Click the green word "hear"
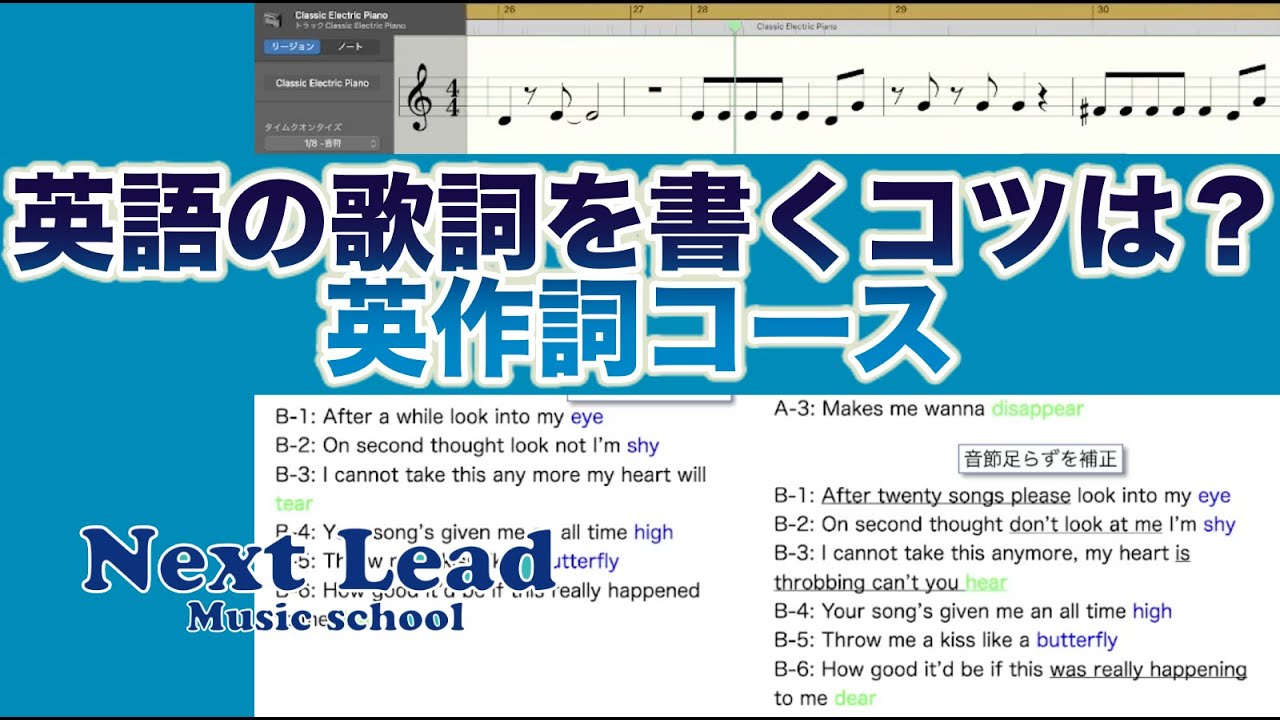Screen dimensions: 1280x720 pyautogui.click(x=986, y=582)
